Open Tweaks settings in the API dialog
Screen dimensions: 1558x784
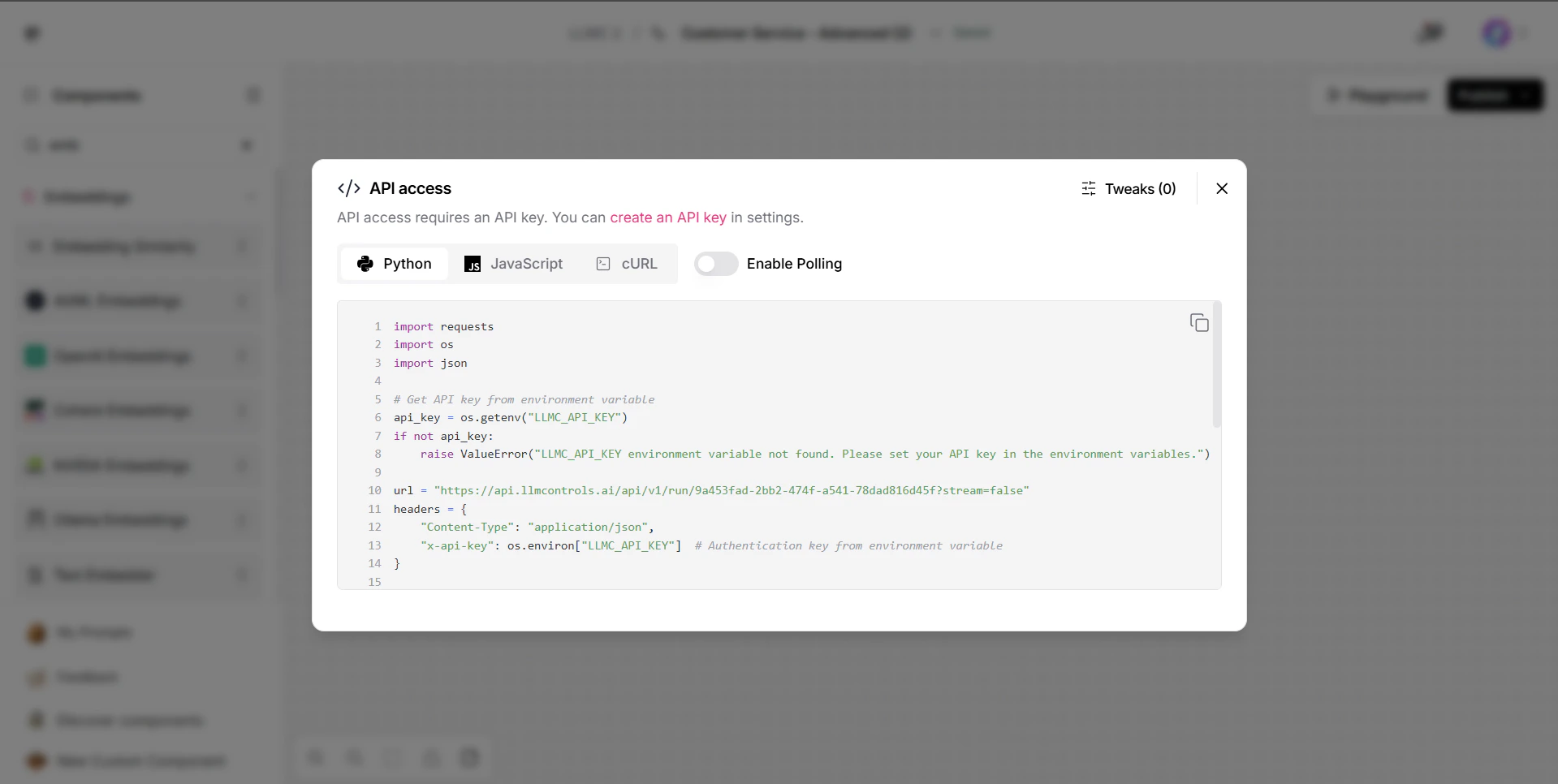pos(1129,188)
